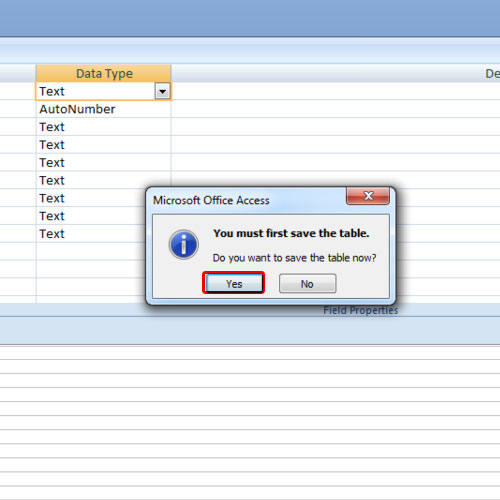Choose No in the save dialog
Image resolution: width=500 pixels, height=500 pixels.
(x=307, y=284)
